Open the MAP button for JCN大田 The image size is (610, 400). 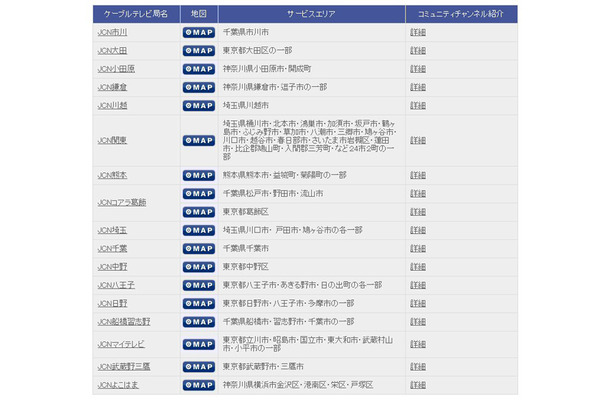pos(198,51)
